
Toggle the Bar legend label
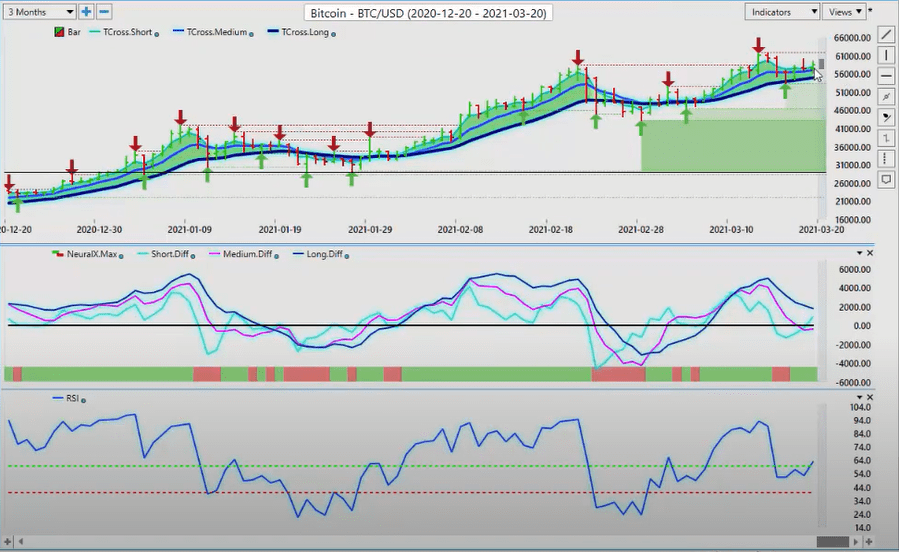[74, 32]
